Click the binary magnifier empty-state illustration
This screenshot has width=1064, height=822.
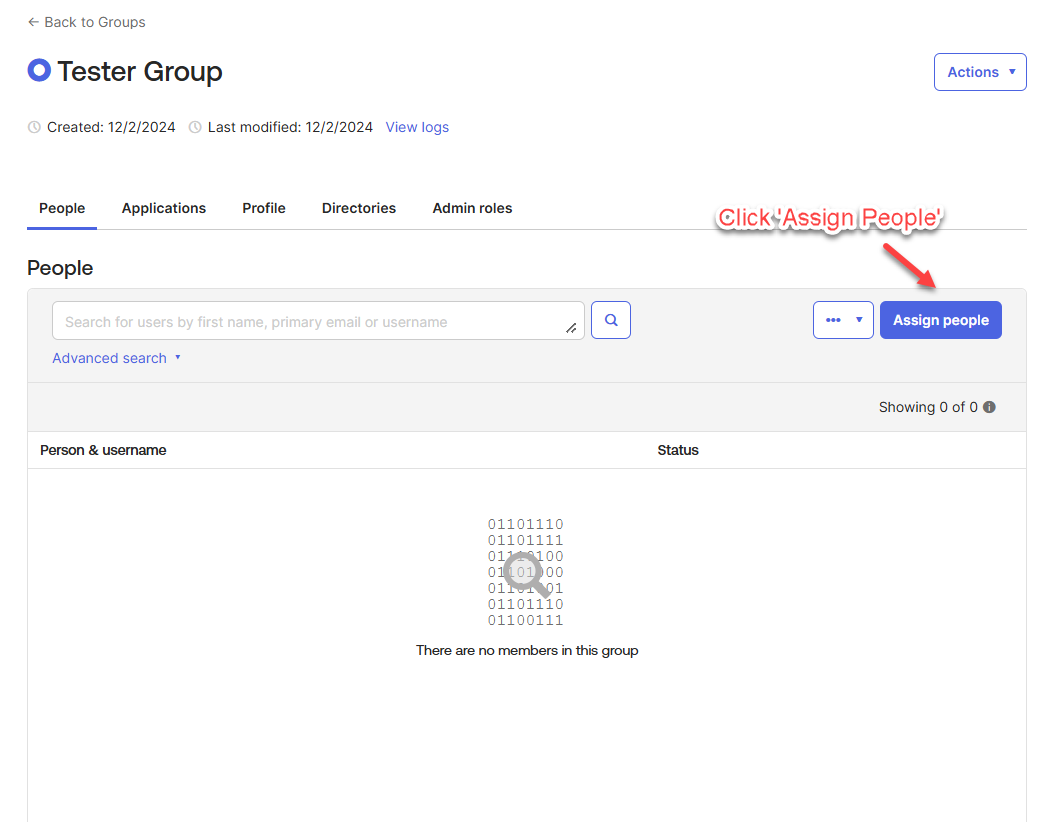tap(526, 573)
